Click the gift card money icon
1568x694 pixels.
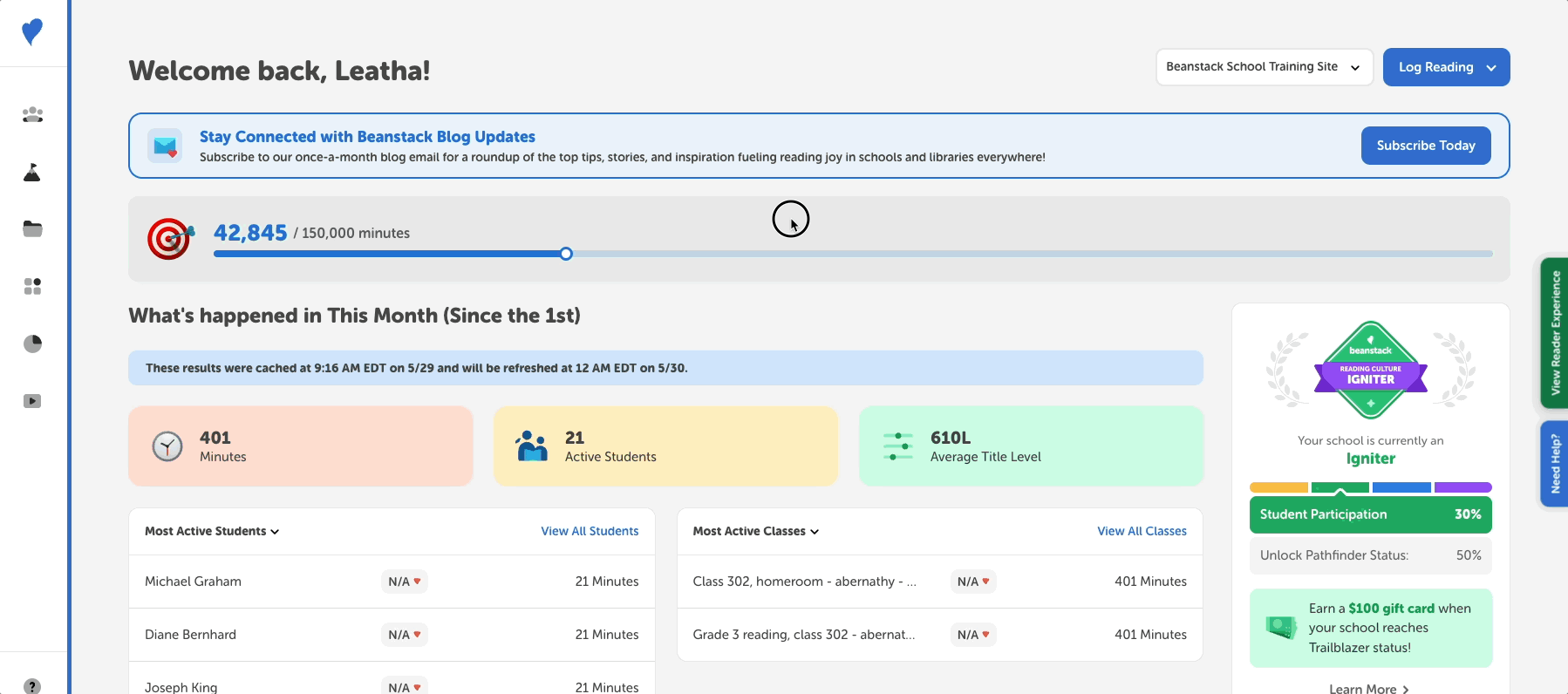point(1281,627)
